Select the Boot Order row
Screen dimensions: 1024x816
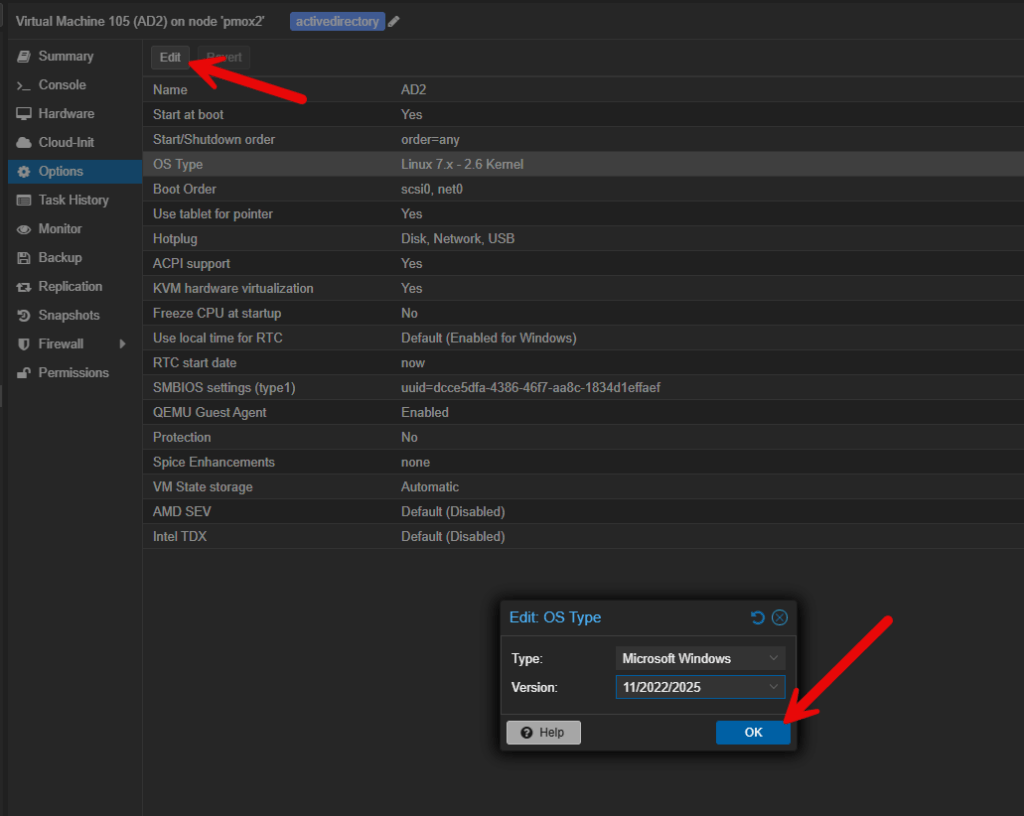(x=583, y=189)
